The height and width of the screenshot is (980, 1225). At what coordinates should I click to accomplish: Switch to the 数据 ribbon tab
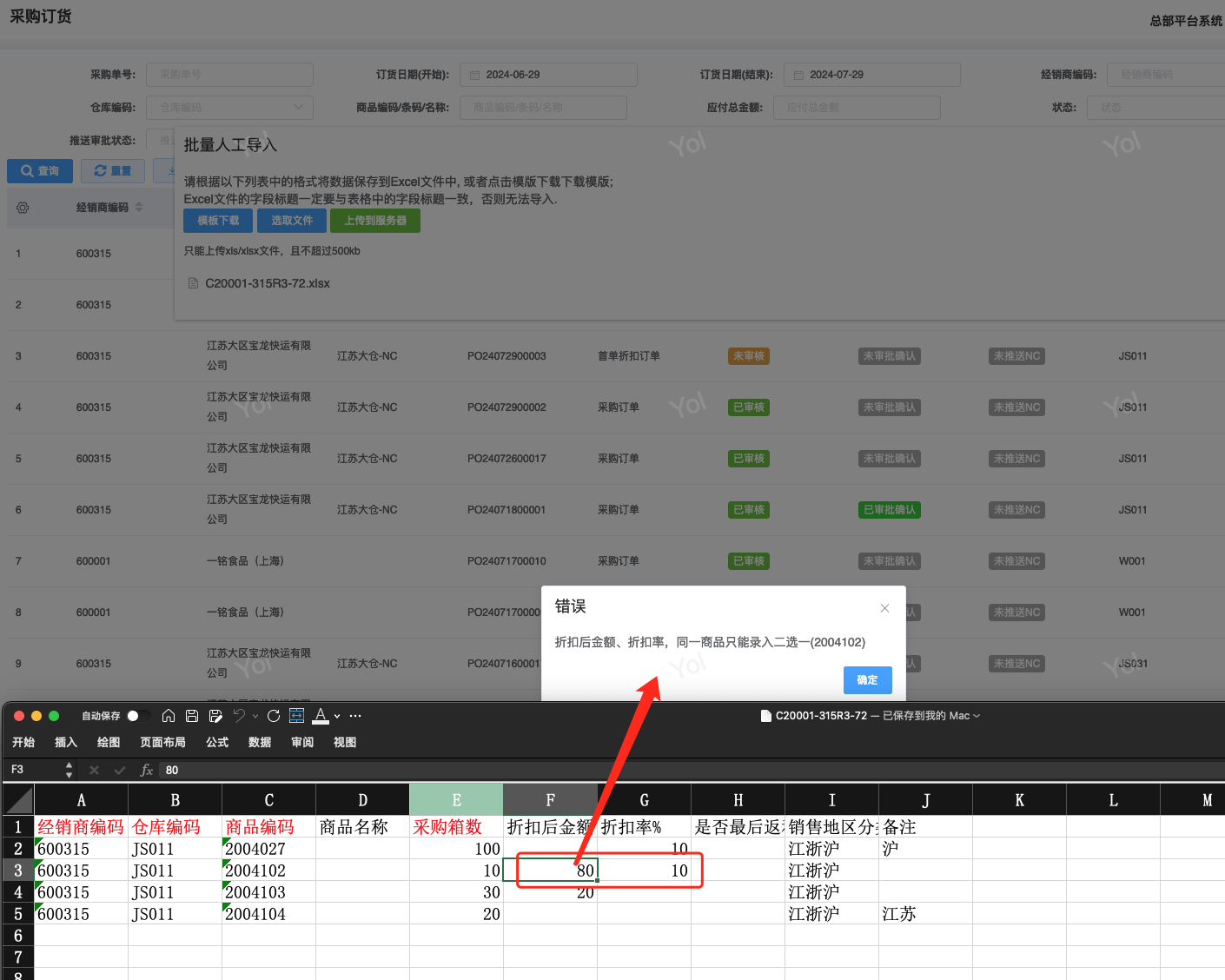coord(260,742)
